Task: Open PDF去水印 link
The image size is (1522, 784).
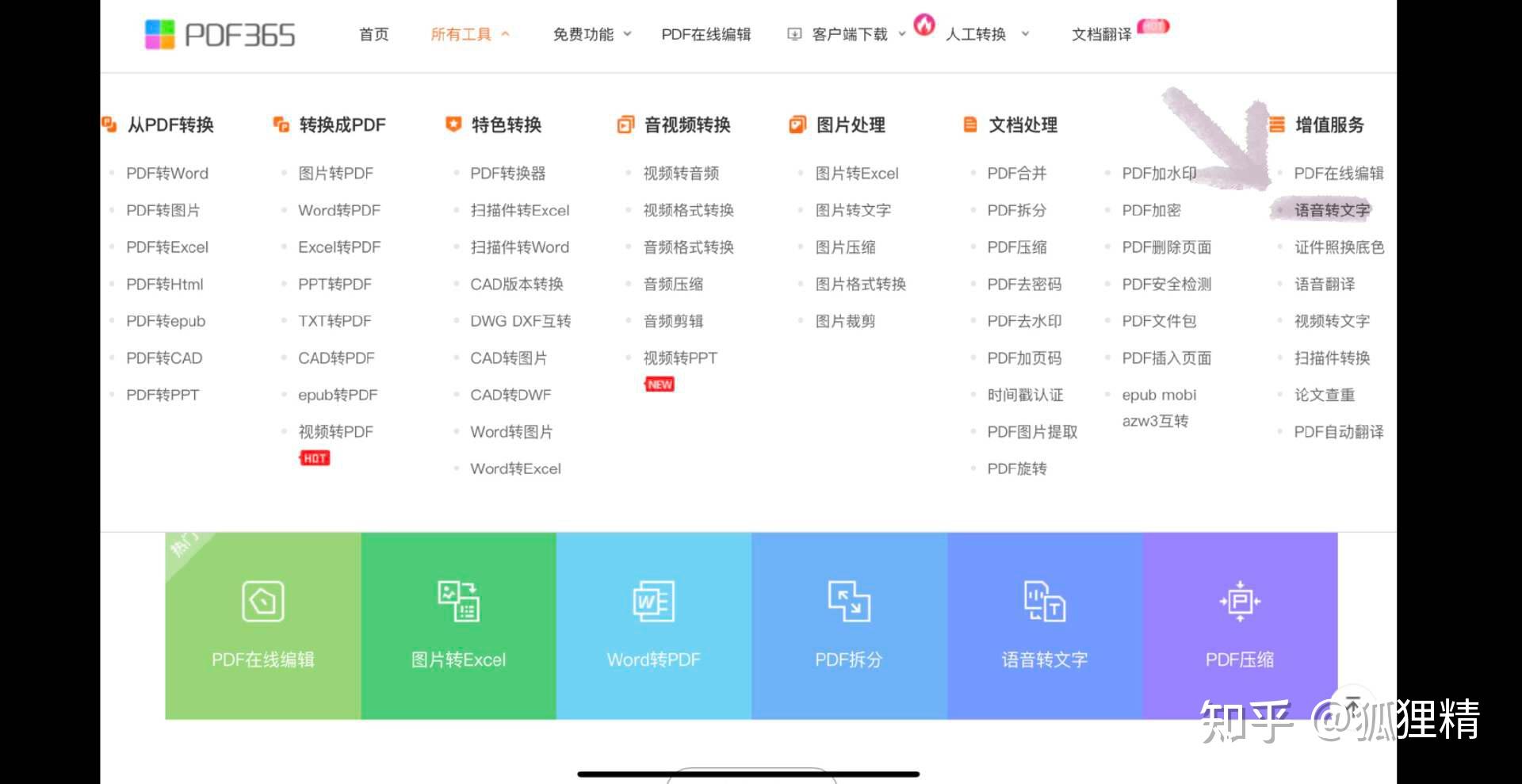Action: [x=1024, y=321]
